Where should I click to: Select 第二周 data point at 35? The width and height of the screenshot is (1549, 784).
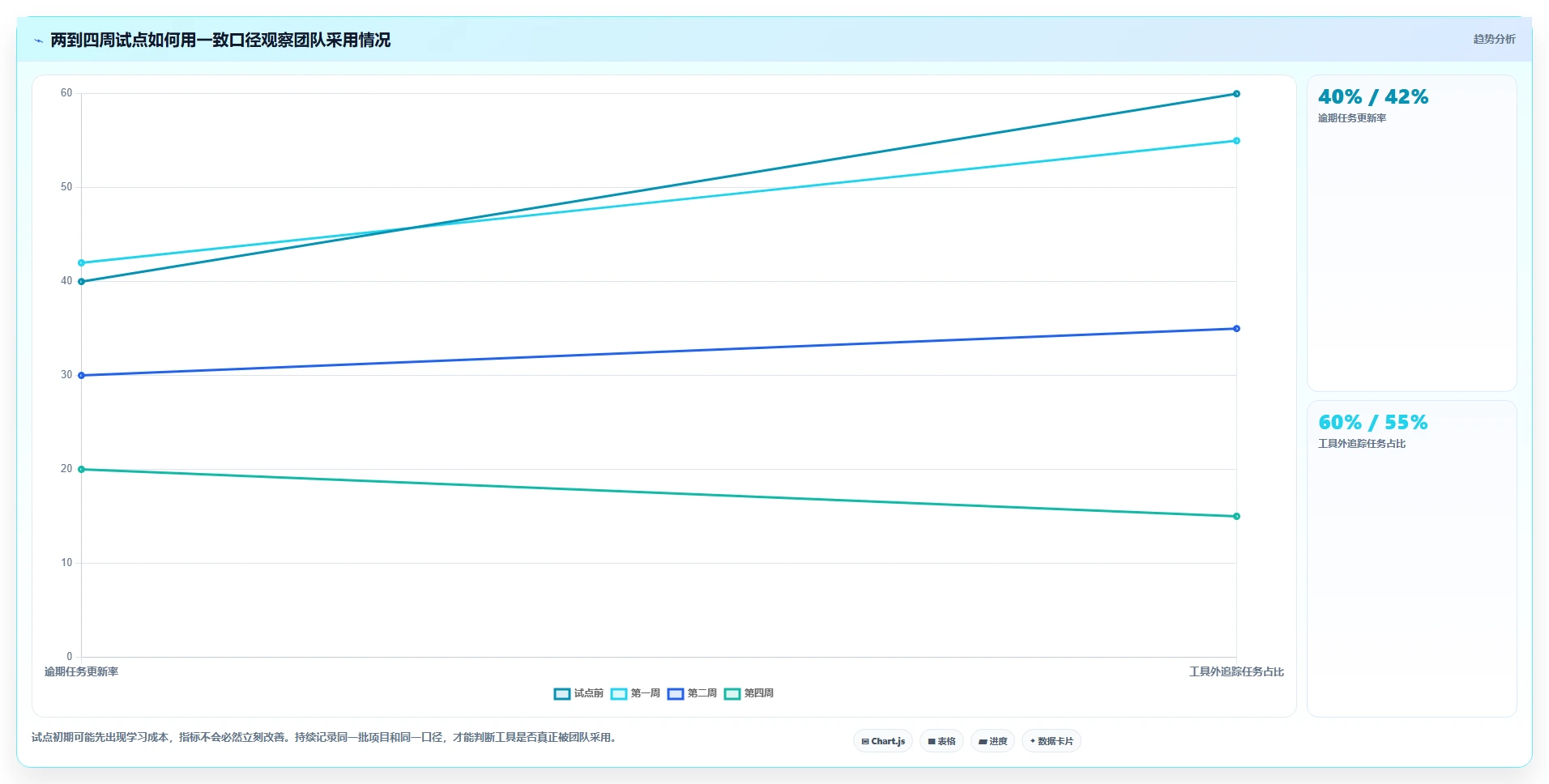tap(1236, 329)
